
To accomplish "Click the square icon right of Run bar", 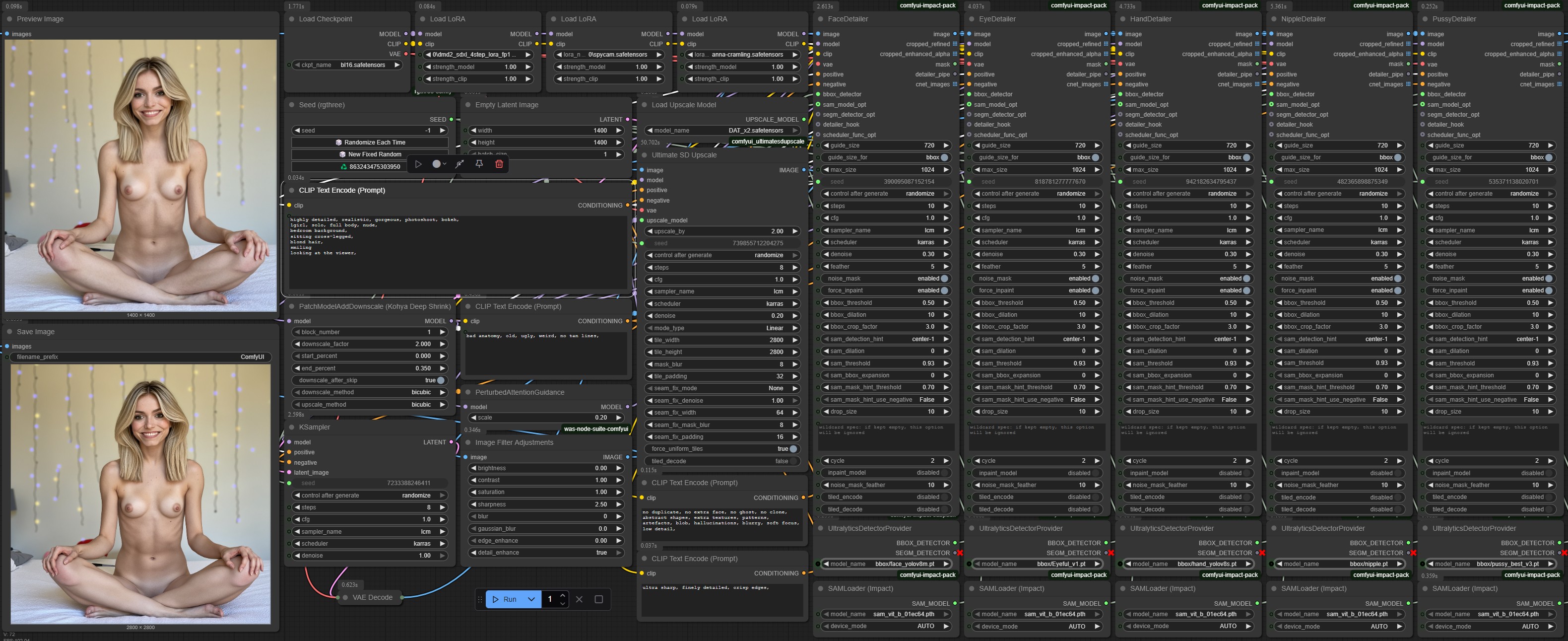I will tap(598, 599).
